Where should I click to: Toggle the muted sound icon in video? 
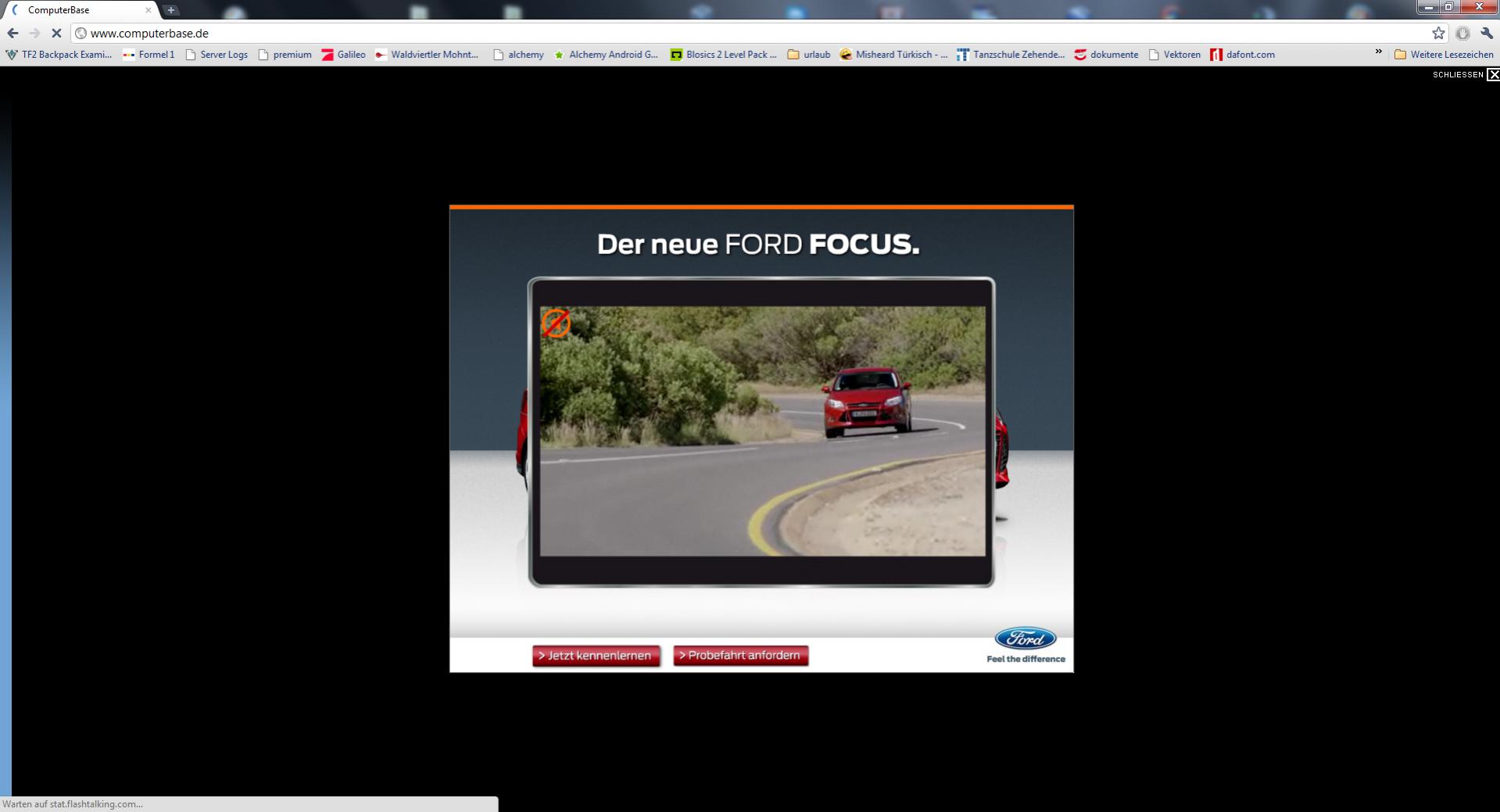point(556,323)
